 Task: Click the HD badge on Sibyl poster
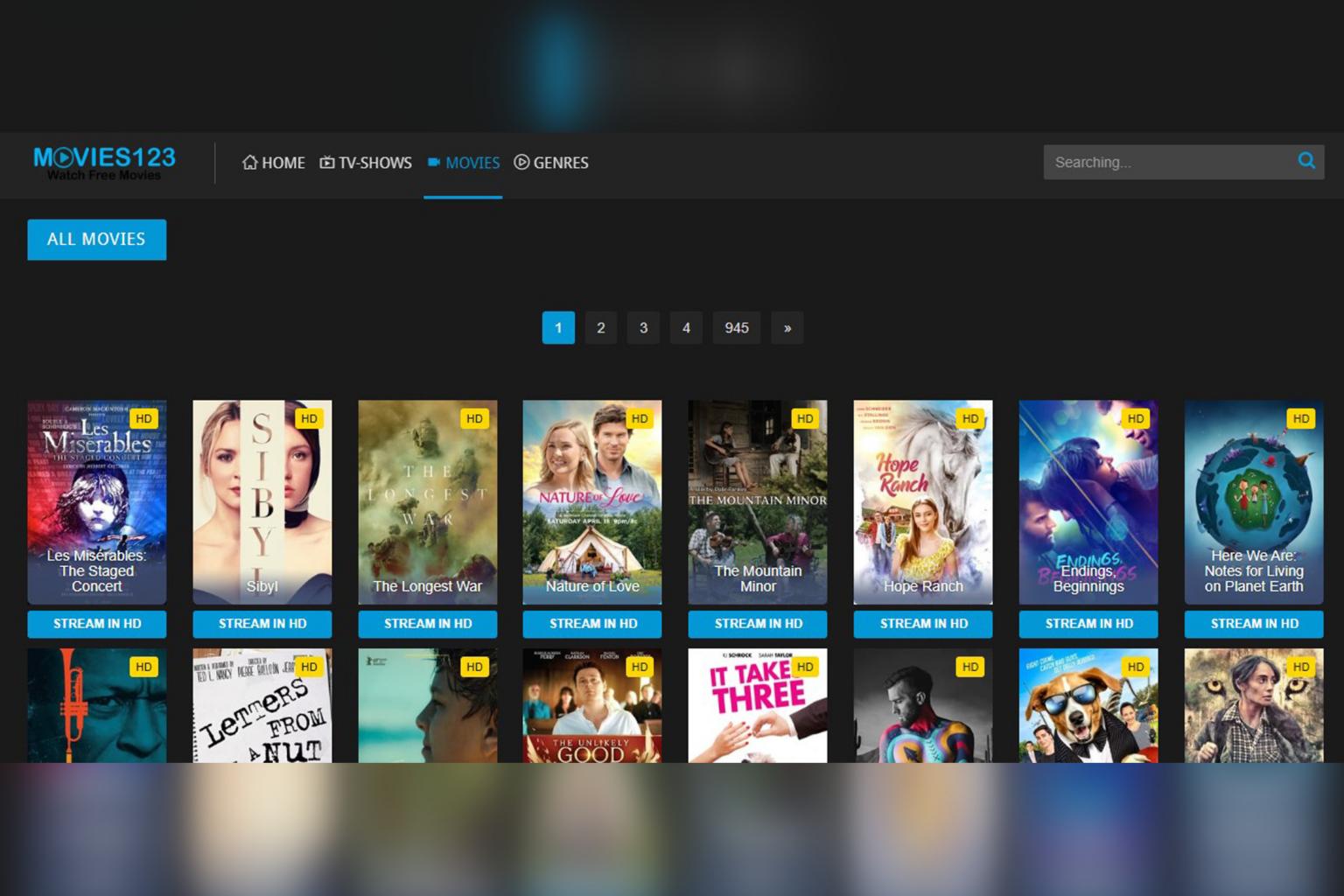pyautogui.click(x=309, y=419)
